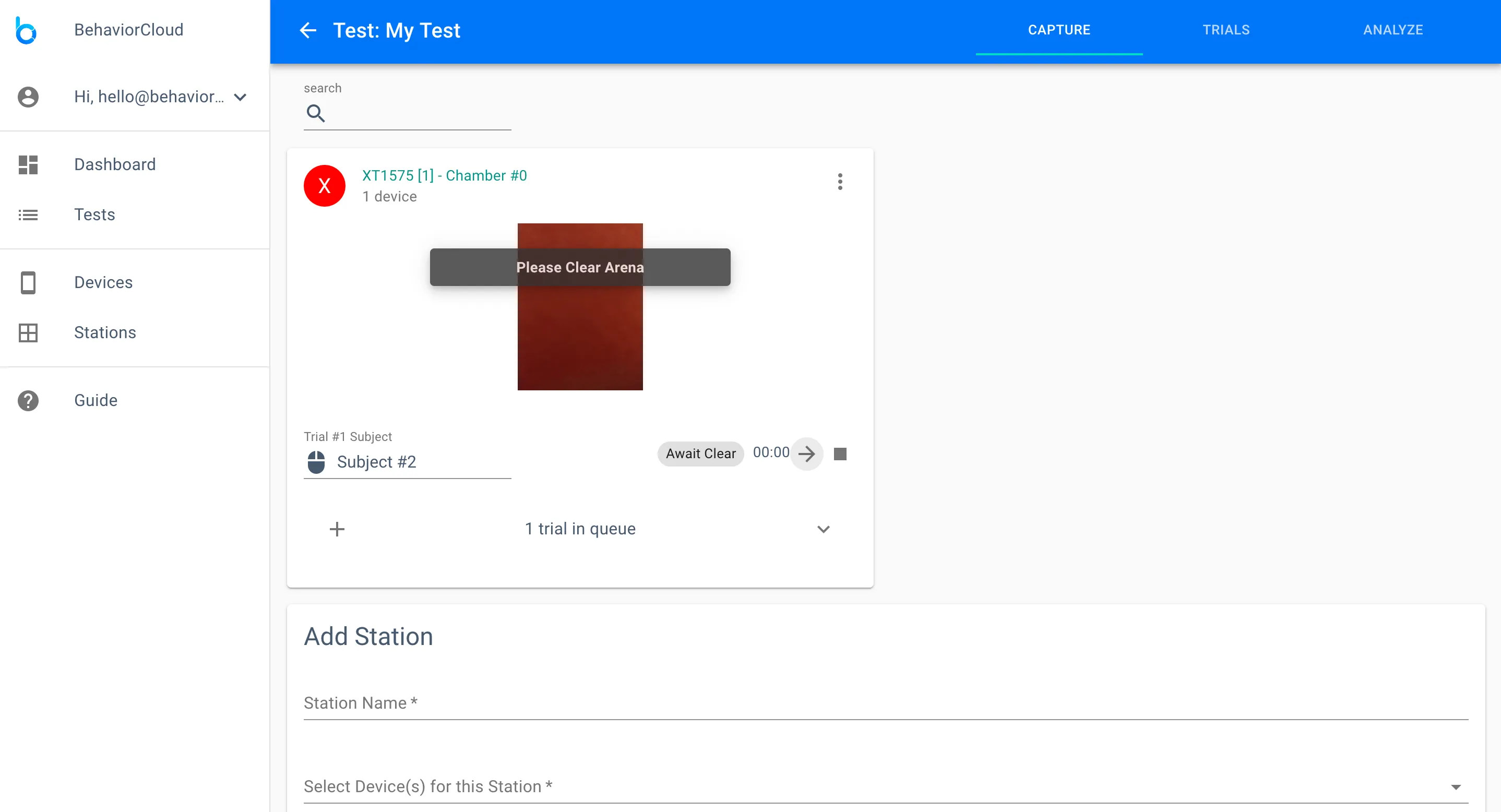1501x812 pixels.
Task: Click the search magnifier icon
Action: [x=315, y=113]
